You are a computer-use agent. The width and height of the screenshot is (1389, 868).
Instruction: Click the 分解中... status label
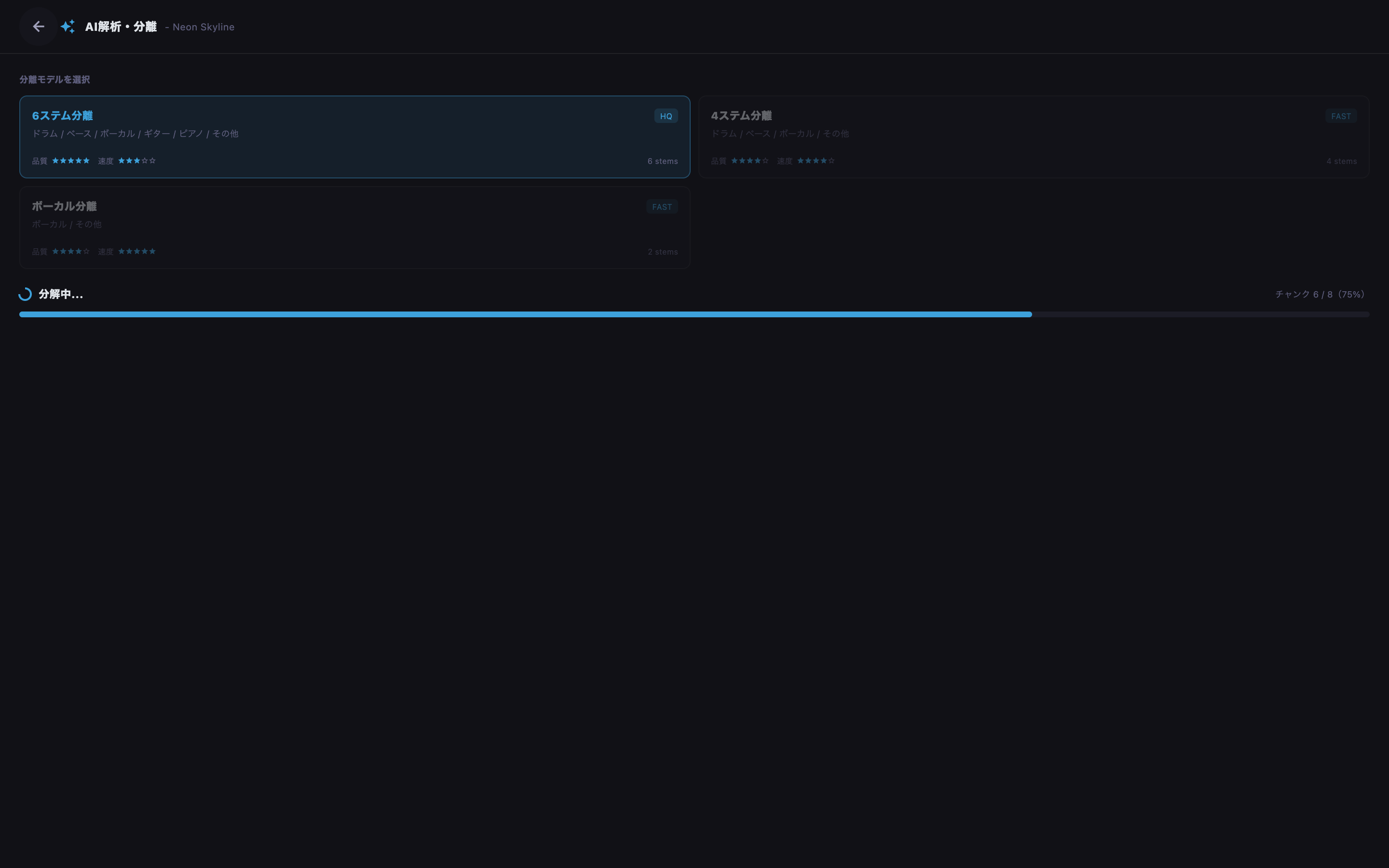(61, 295)
